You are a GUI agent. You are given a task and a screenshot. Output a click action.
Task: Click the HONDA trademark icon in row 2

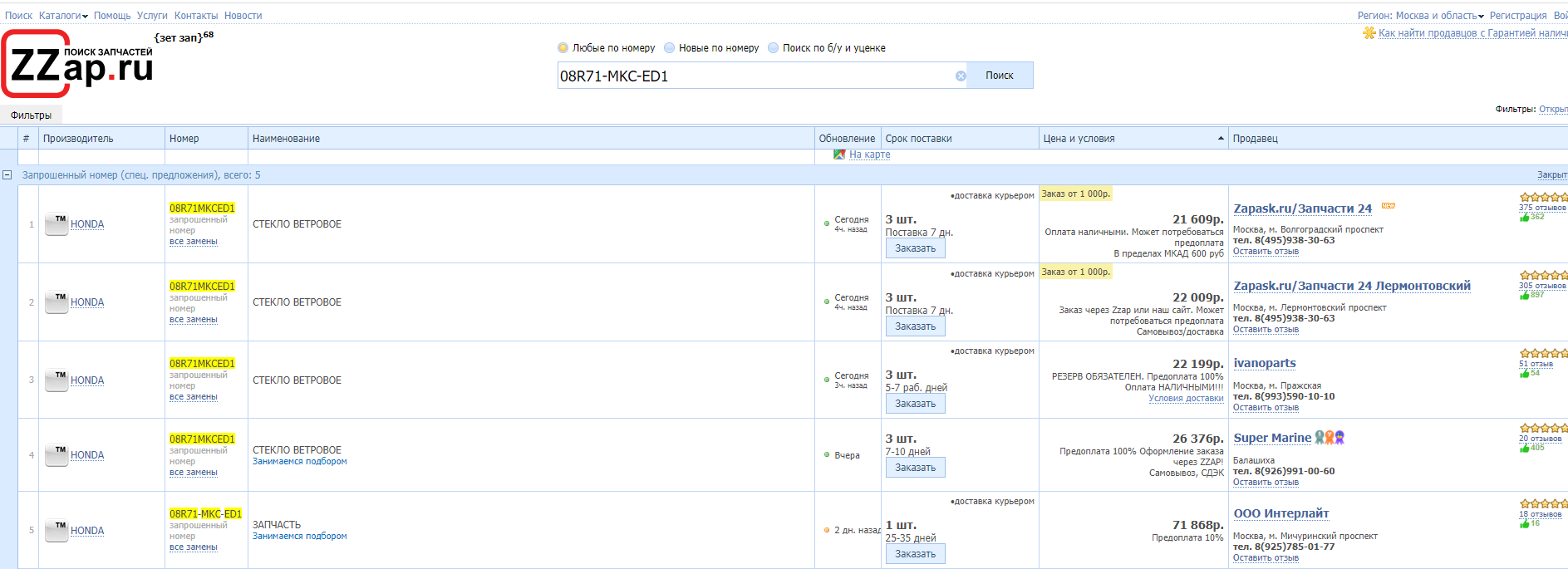pos(57,302)
